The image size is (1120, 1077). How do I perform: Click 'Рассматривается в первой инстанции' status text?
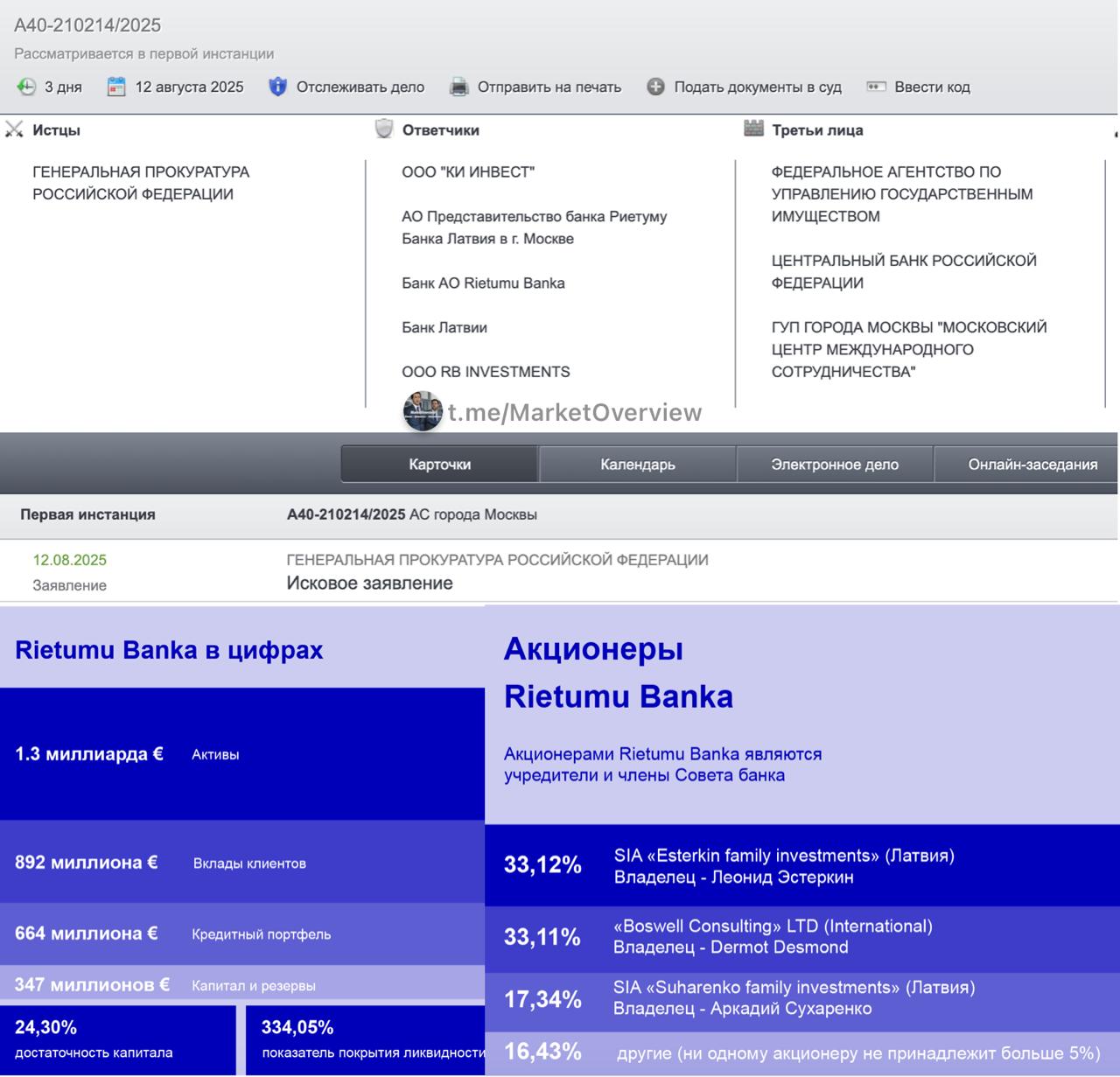point(144,53)
